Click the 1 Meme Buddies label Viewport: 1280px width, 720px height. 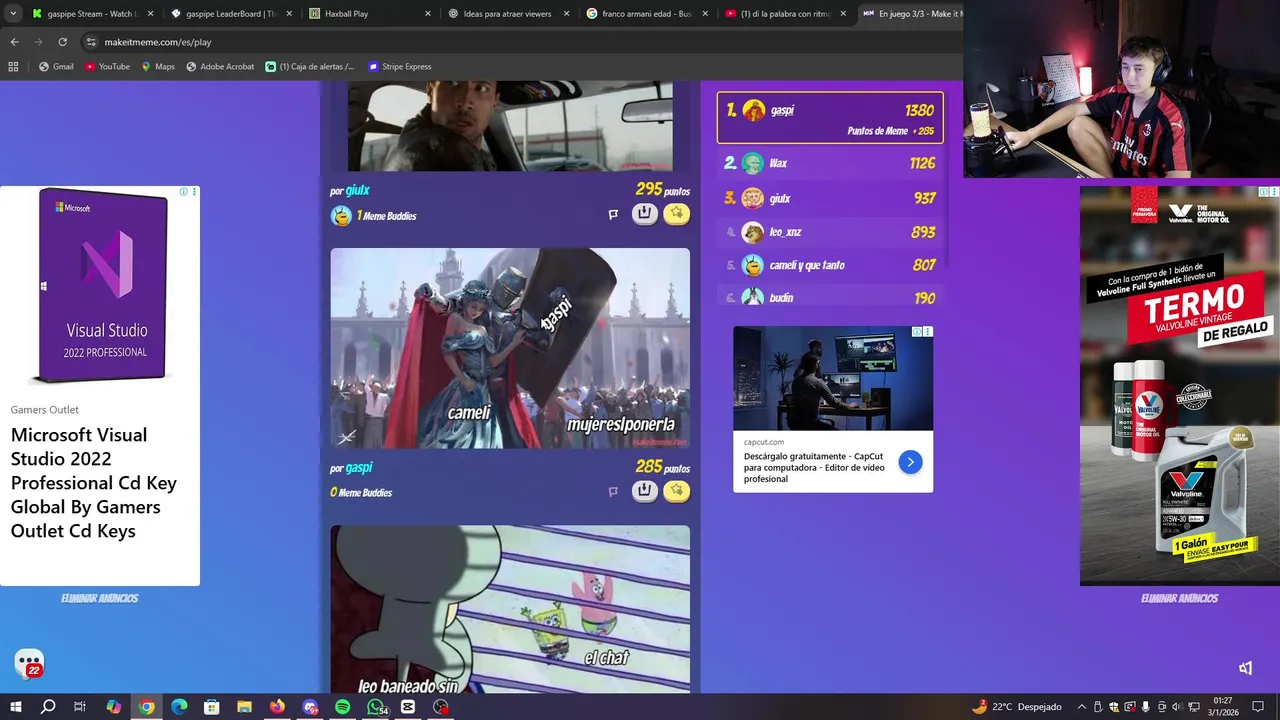coord(386,216)
